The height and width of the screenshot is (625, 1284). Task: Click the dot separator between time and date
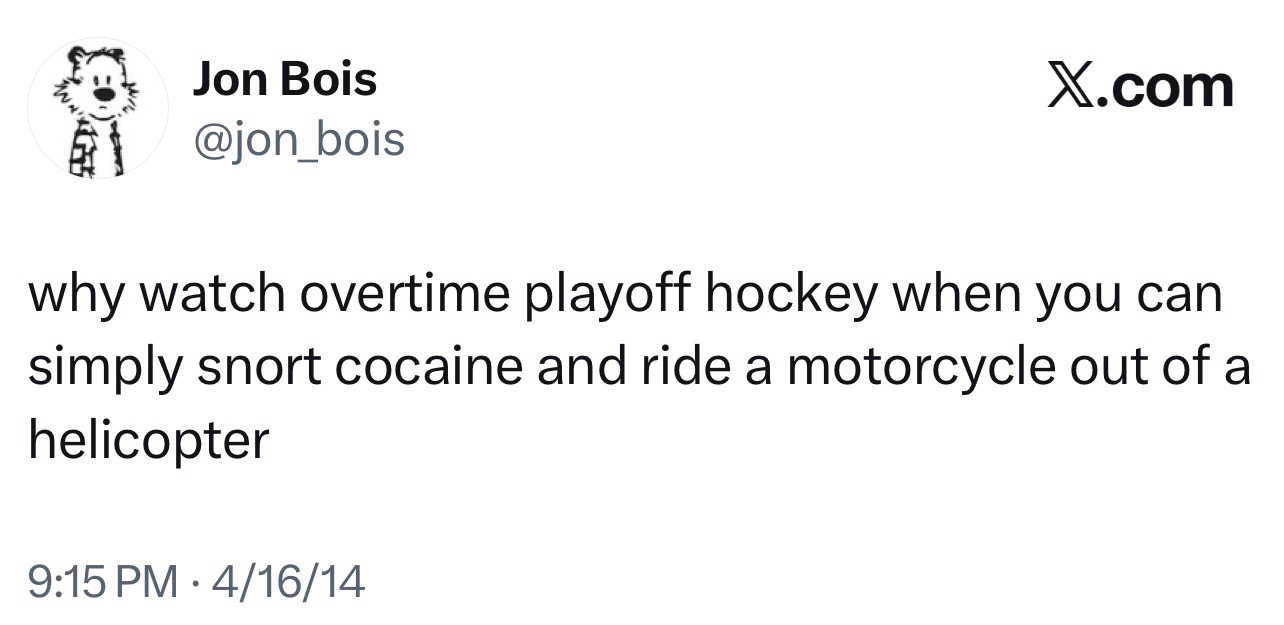coord(195,582)
